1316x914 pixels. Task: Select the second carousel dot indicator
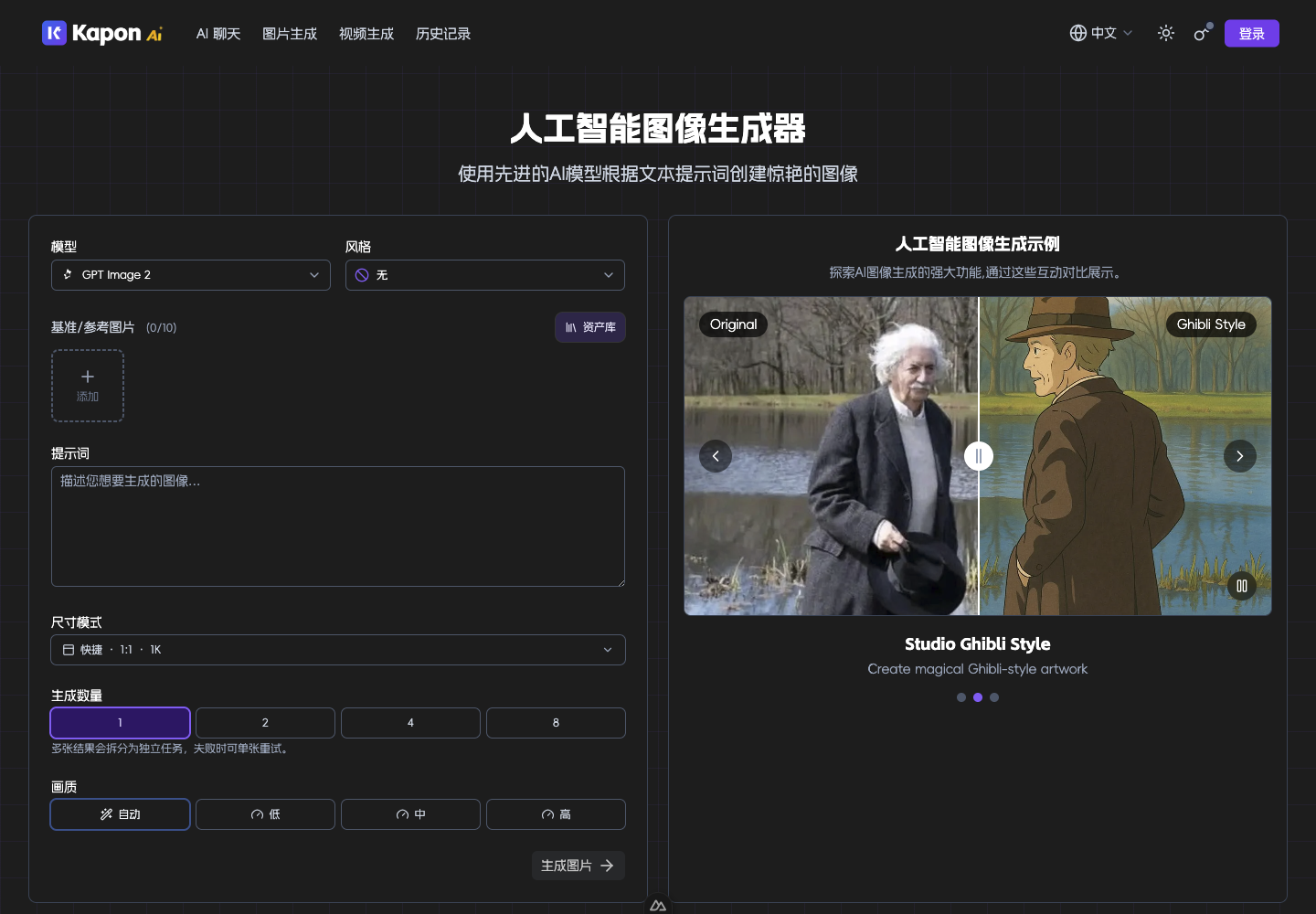tap(978, 697)
